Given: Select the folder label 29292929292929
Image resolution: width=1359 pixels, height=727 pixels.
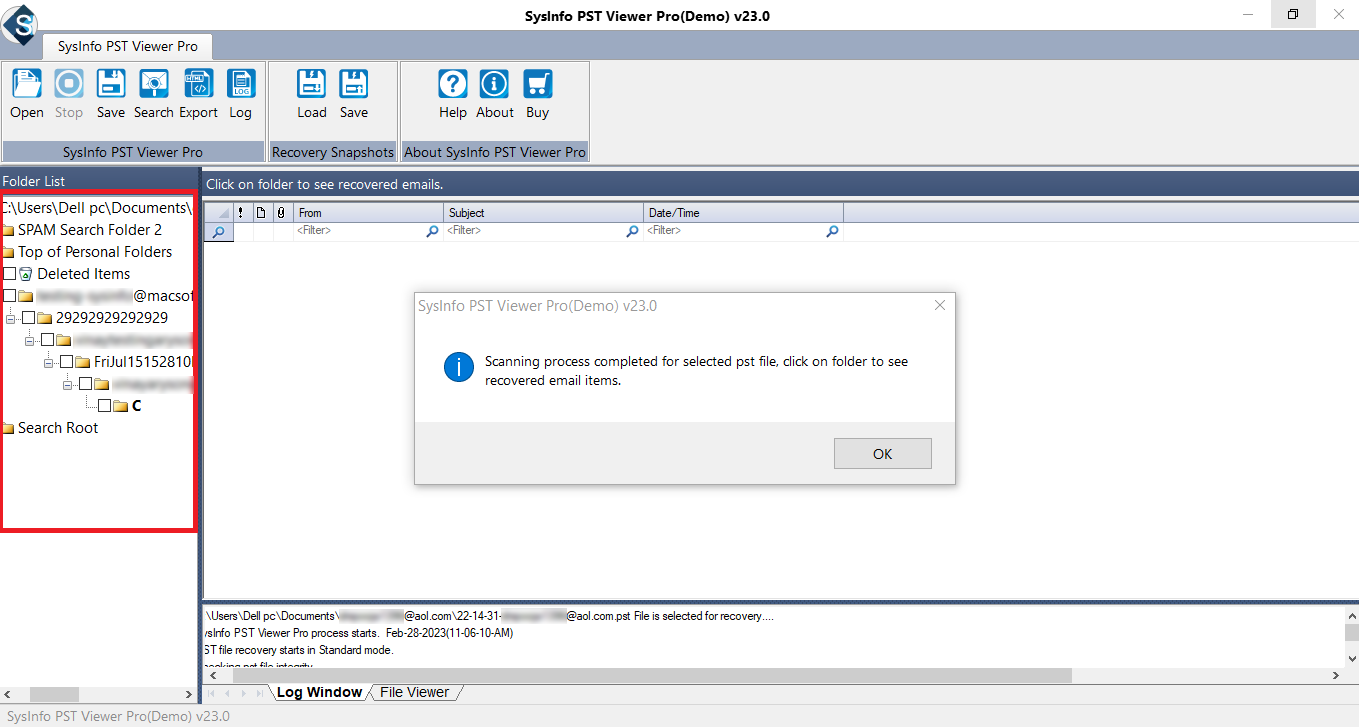Looking at the screenshot, I should point(112,318).
